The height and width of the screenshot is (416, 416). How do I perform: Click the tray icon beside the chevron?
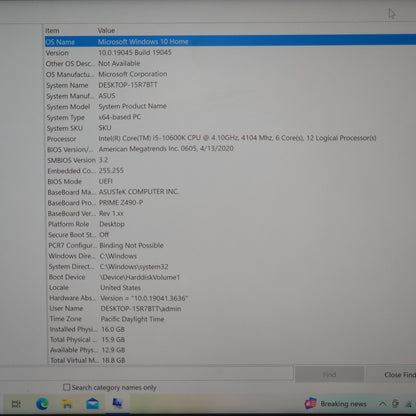(395, 404)
